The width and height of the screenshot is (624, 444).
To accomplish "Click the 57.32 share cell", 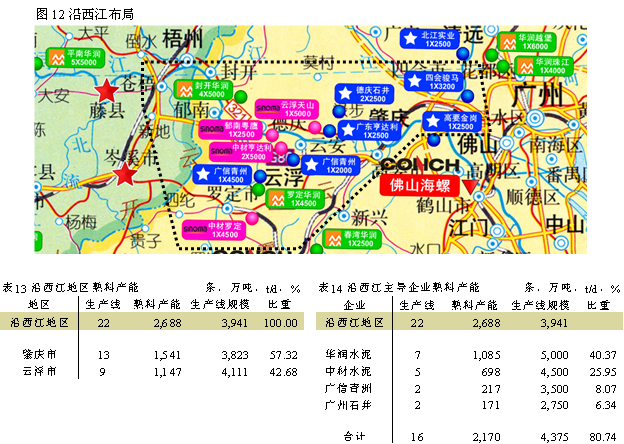I will [x=283, y=355].
